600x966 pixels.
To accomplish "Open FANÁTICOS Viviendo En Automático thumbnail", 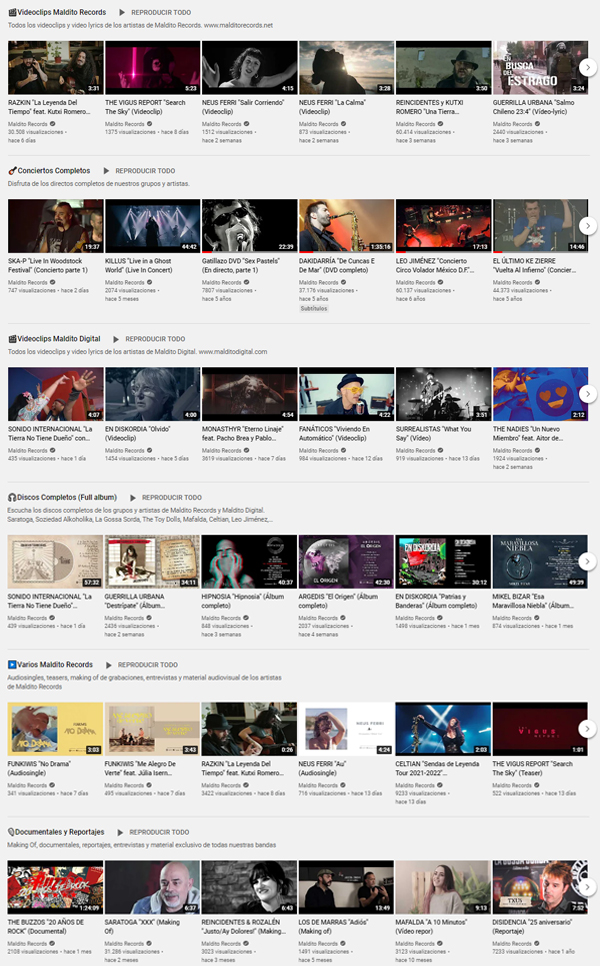I will click(346, 394).
